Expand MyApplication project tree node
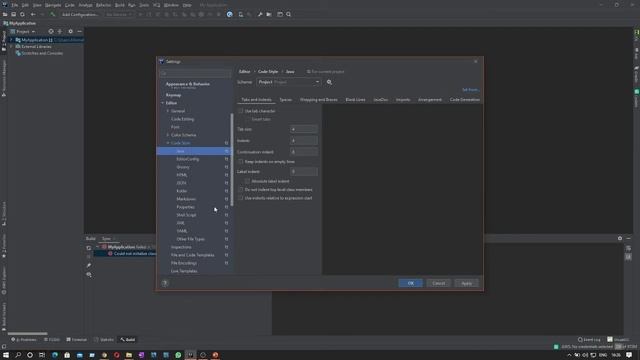 pyautogui.click(x=11, y=40)
